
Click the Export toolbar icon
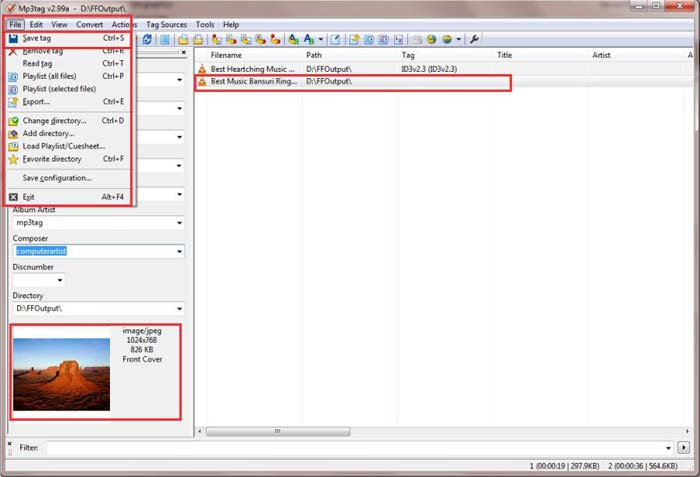[x=354, y=39]
